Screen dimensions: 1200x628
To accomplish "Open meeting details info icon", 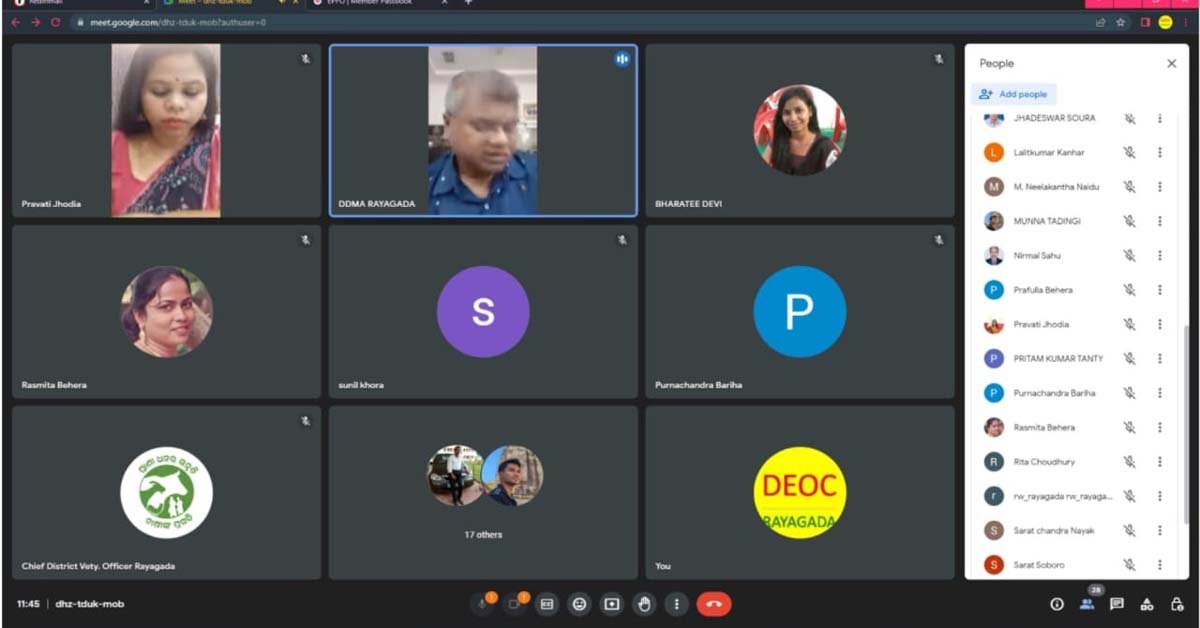I will click(x=1057, y=604).
